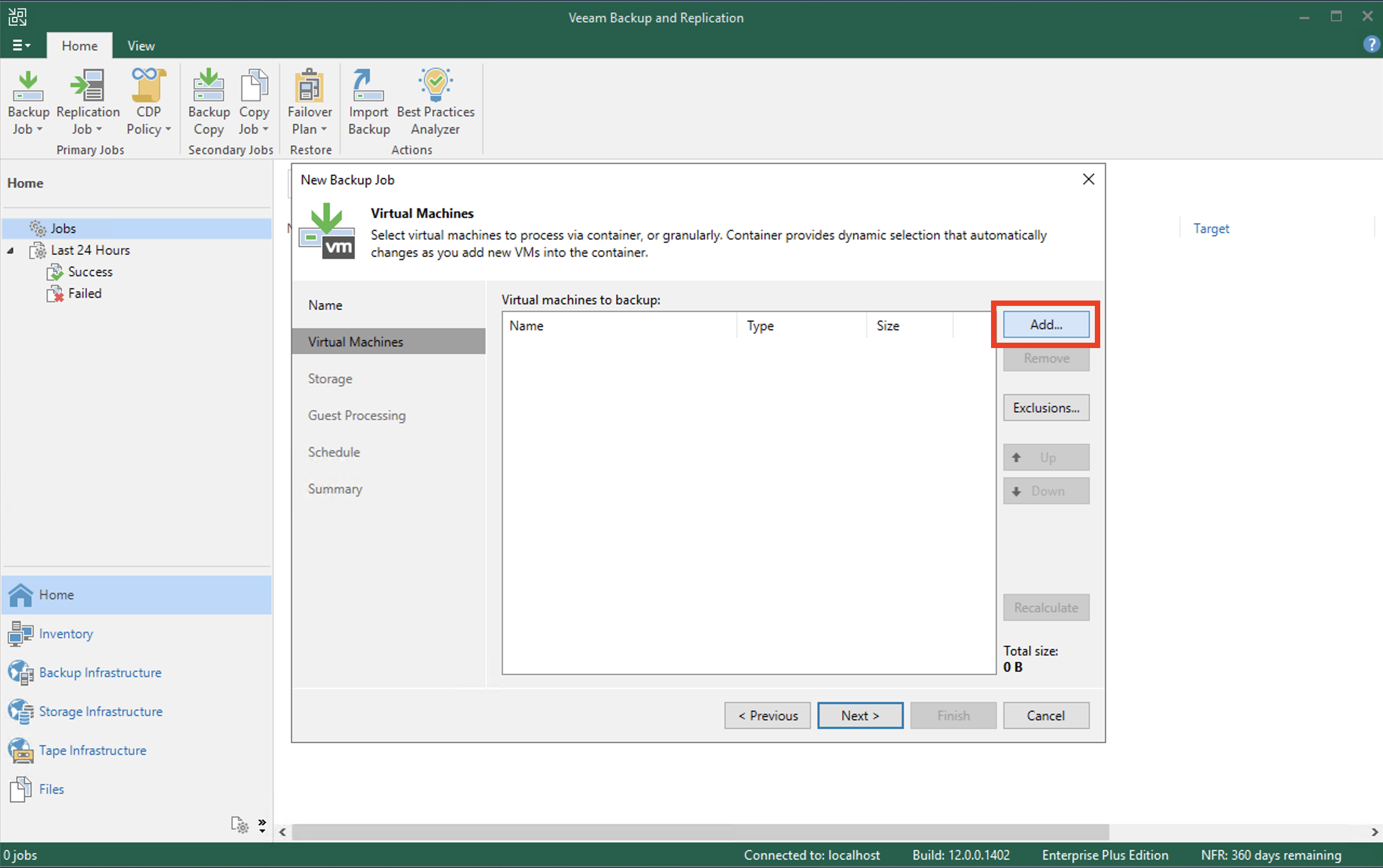Click the Jobs gear icon in tree
The width and height of the screenshot is (1383, 868).
click(38, 229)
